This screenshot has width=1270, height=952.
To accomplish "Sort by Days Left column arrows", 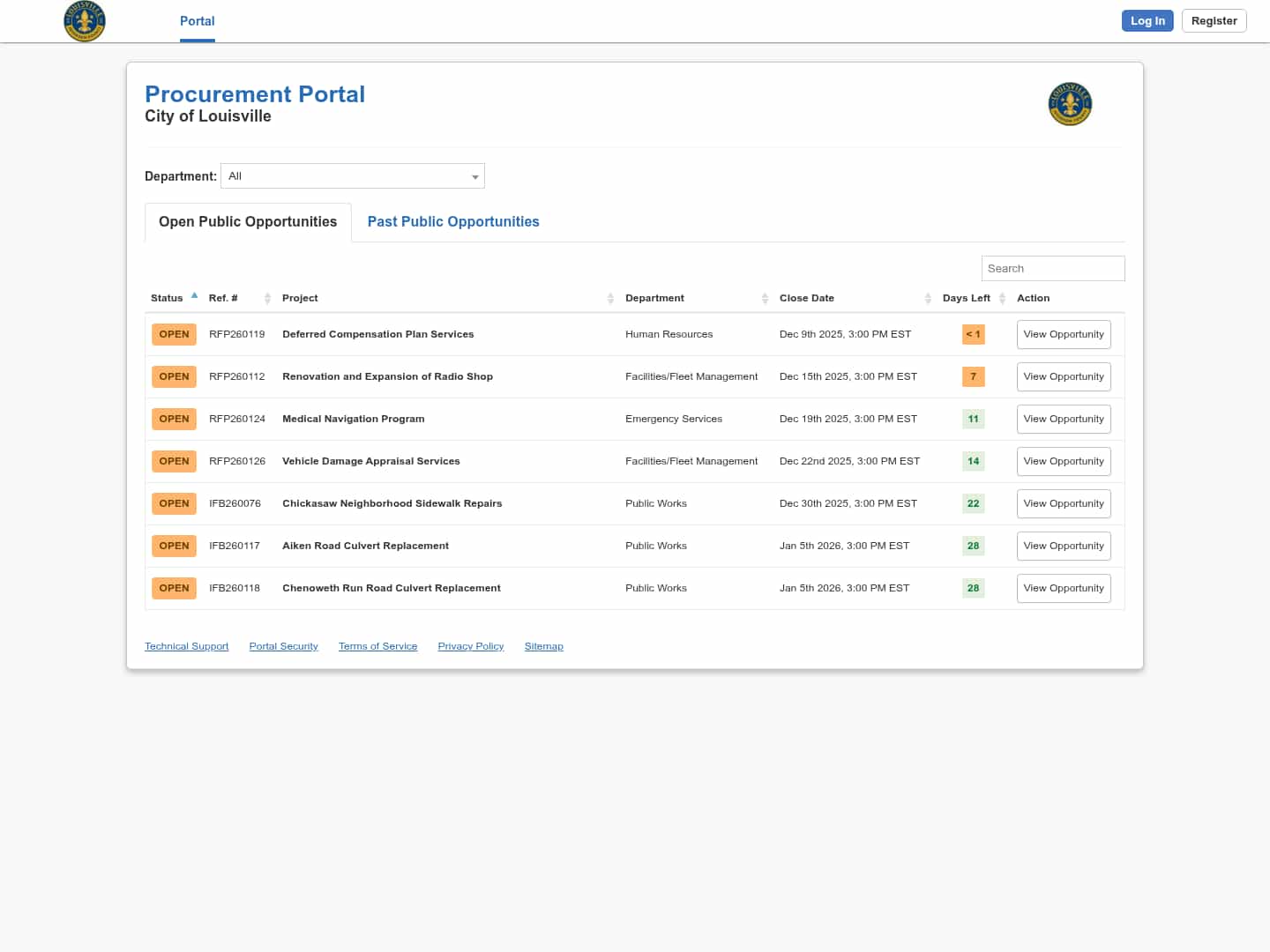I will tap(1002, 299).
